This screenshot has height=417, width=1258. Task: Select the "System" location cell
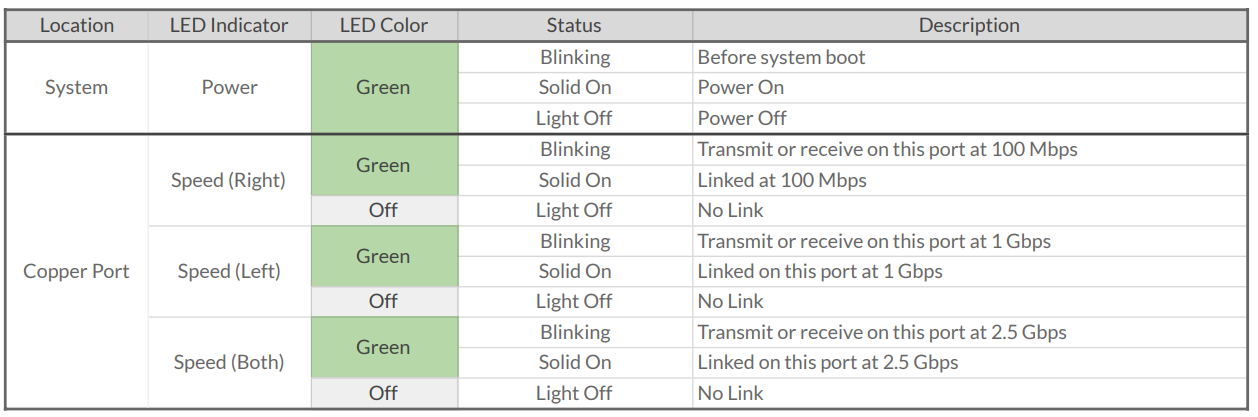77,88
